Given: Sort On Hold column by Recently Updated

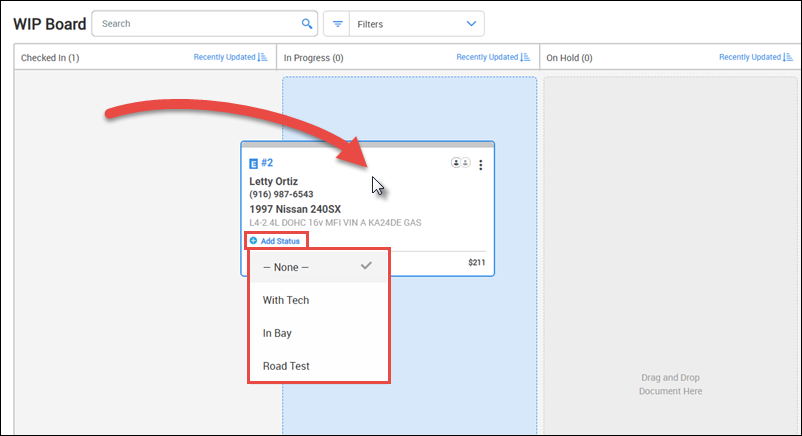Looking at the screenshot, I should pyautogui.click(x=756, y=57).
